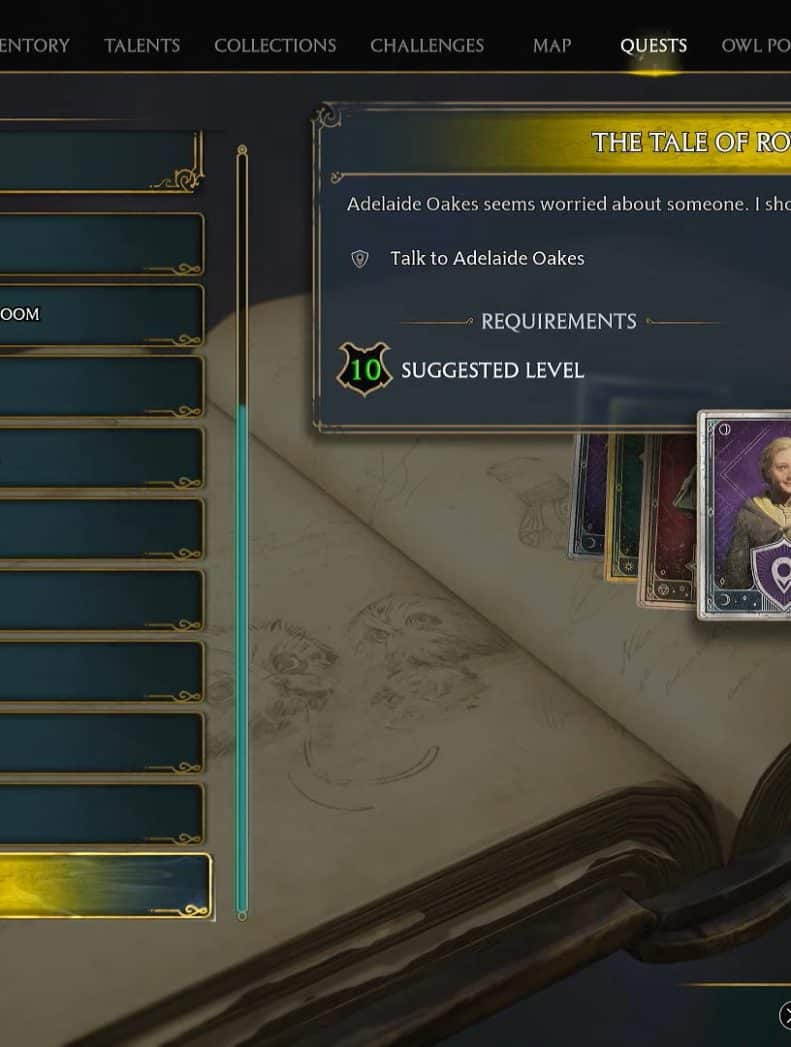This screenshot has width=791, height=1047.
Task: Select the dark red quest card behind Adelaide's card
Action: pos(669,519)
